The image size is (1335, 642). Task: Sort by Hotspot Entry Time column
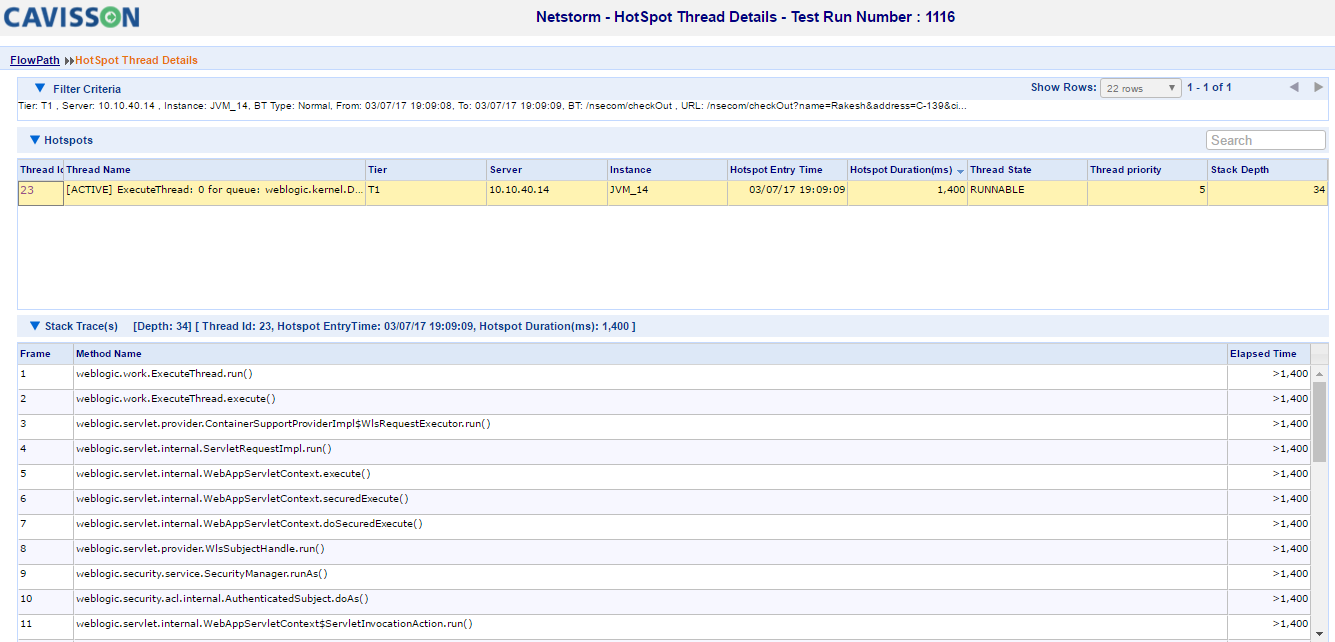click(787, 170)
